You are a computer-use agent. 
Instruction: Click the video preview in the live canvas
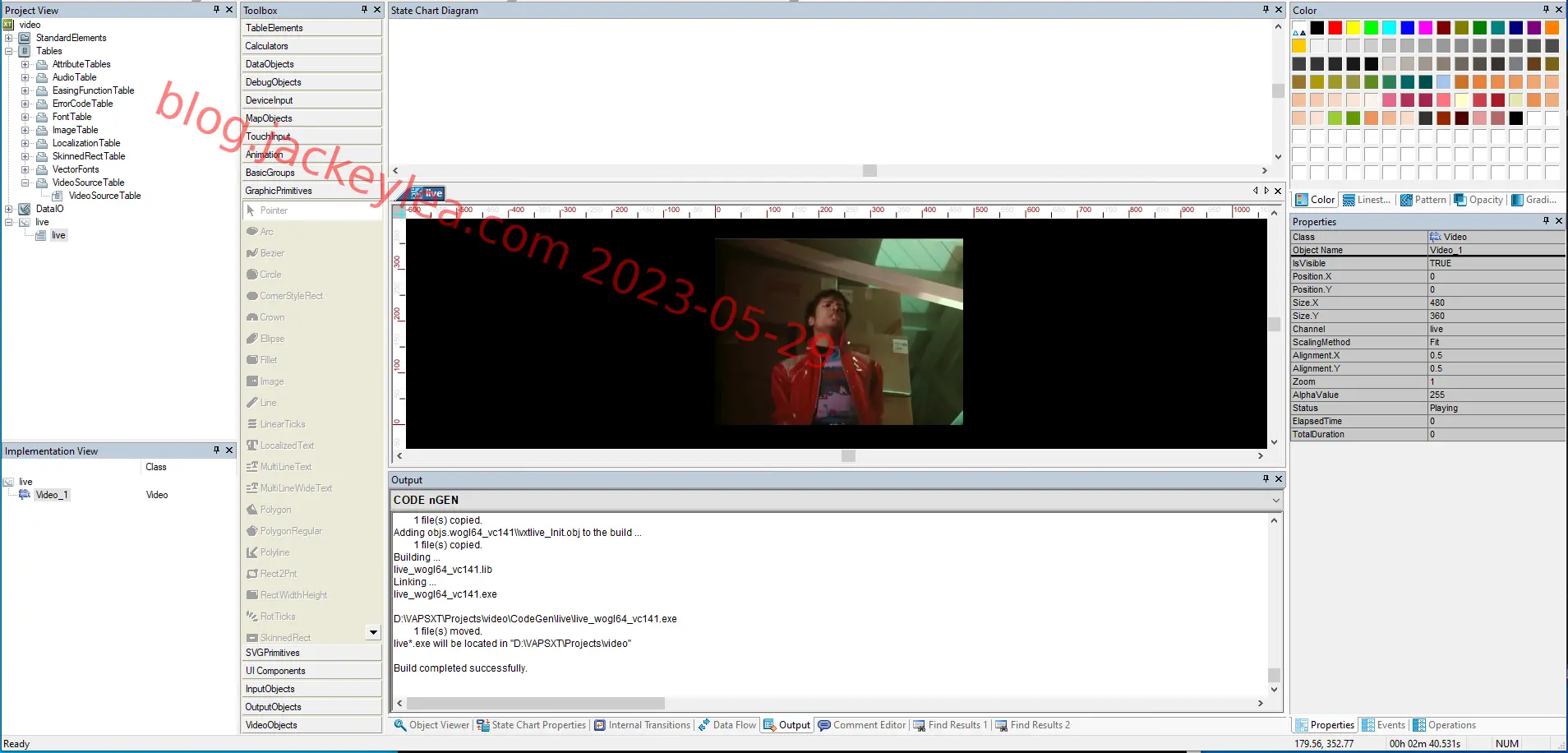[838, 331]
